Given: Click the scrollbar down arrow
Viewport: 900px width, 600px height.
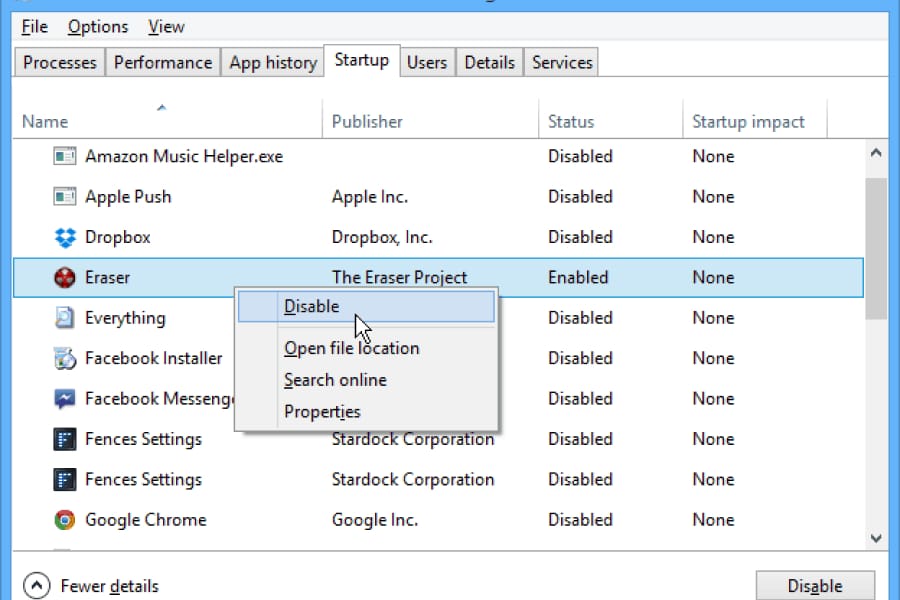Looking at the screenshot, I should tap(876, 538).
